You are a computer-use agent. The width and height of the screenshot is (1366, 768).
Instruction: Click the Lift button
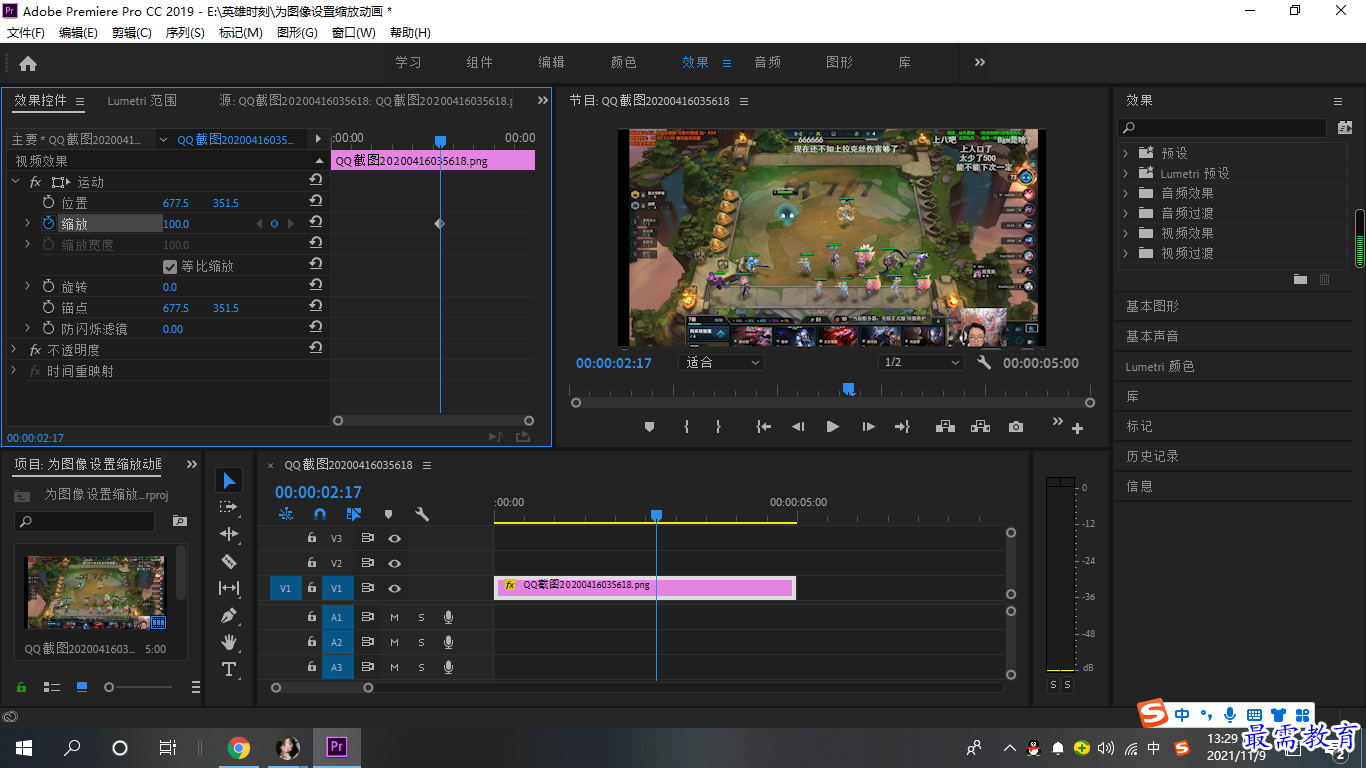tap(945, 427)
